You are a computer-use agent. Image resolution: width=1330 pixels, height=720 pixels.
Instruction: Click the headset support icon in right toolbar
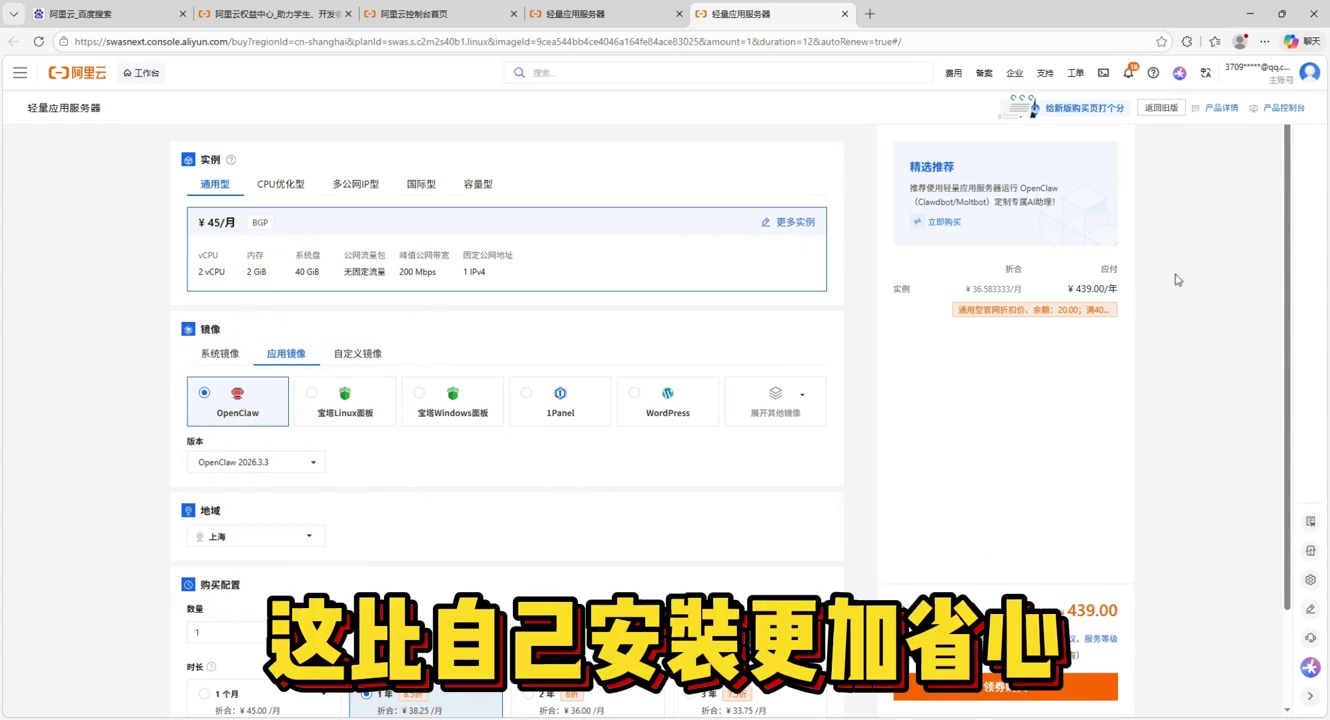[x=1310, y=637]
